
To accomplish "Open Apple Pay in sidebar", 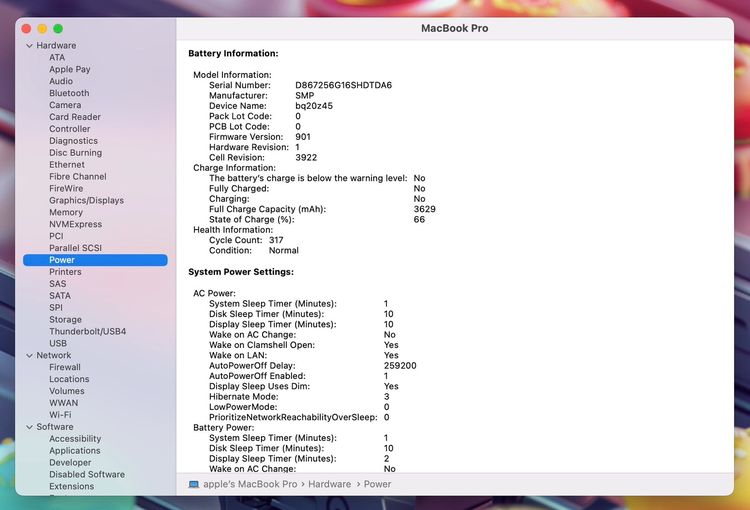I will coord(70,69).
